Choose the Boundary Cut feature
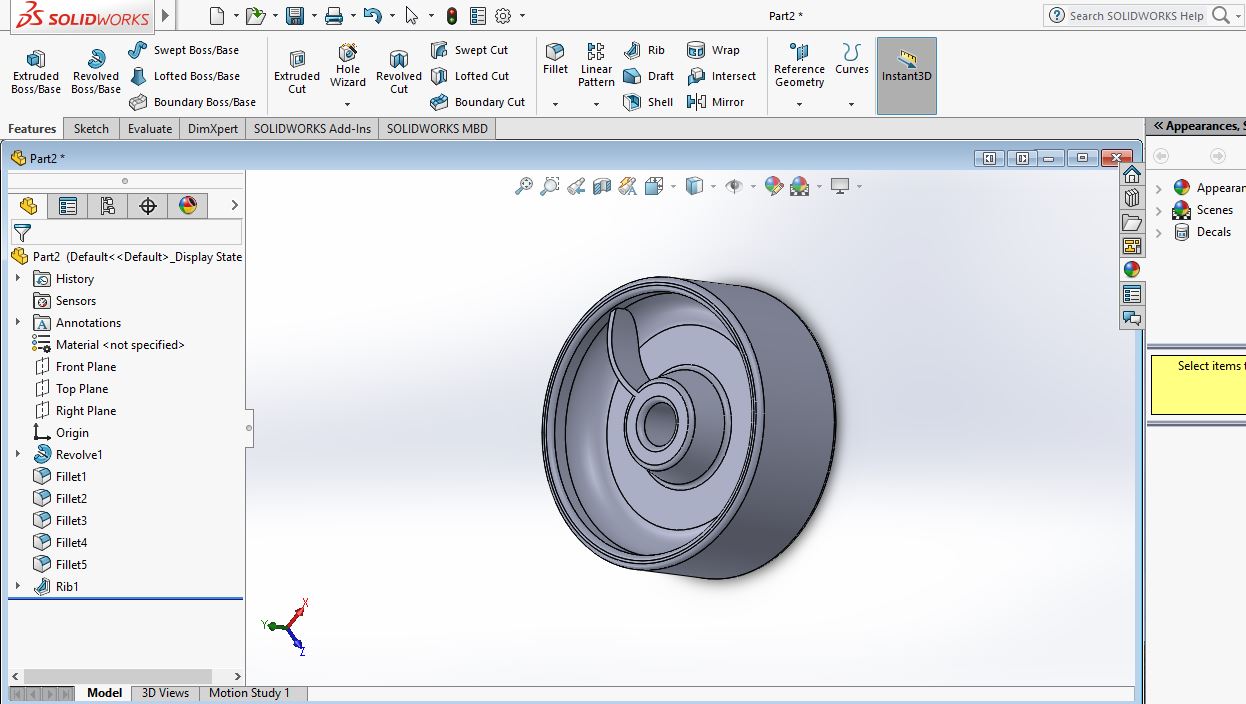This screenshot has width=1246, height=704. (x=478, y=102)
